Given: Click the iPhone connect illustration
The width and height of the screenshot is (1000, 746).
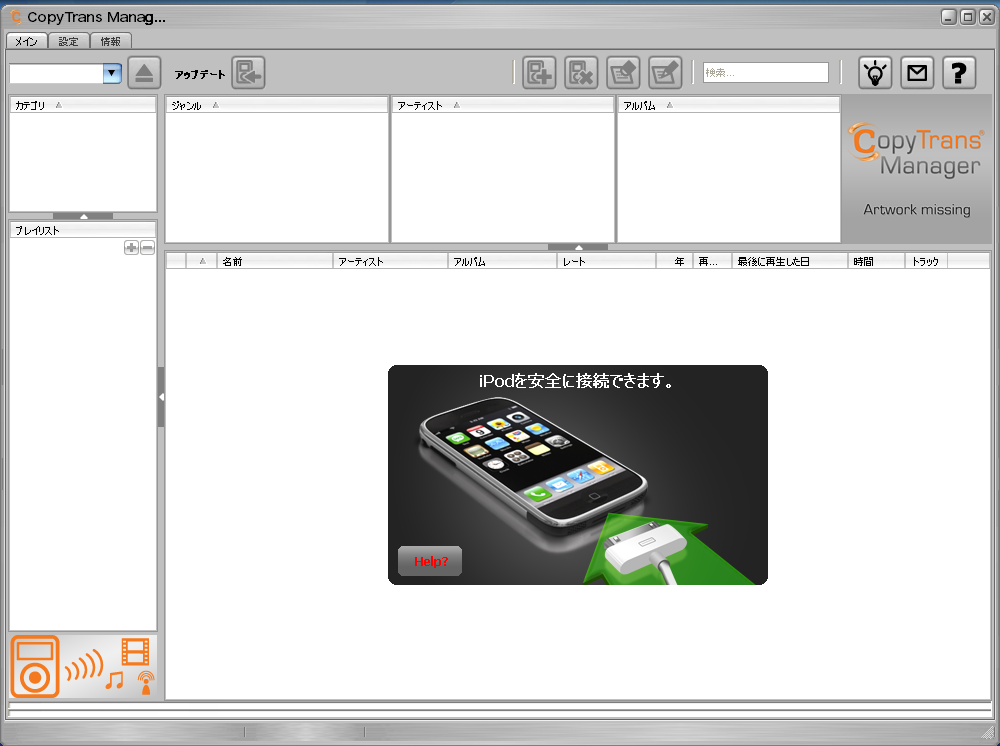Looking at the screenshot, I should 578,475.
